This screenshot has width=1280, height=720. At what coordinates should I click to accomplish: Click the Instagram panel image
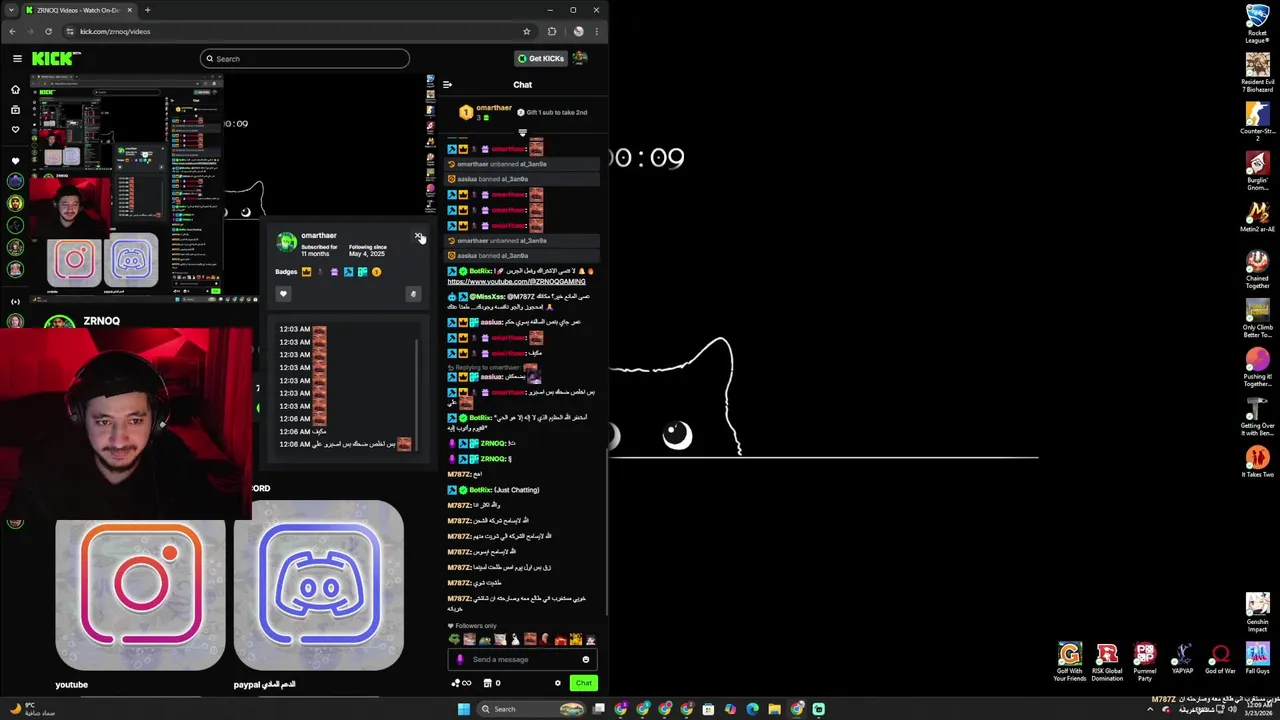(x=141, y=585)
